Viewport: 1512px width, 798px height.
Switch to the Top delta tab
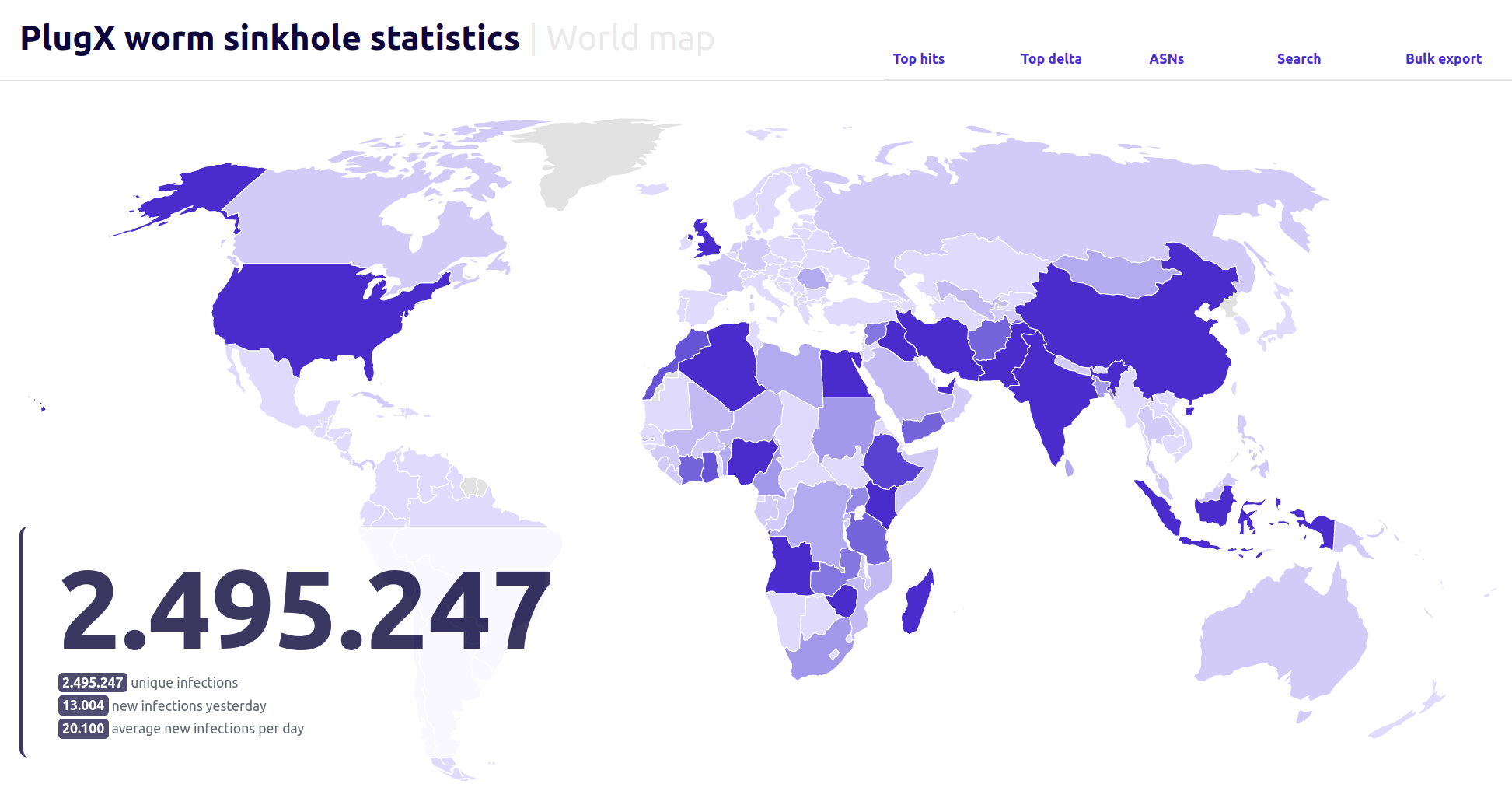coord(1050,59)
